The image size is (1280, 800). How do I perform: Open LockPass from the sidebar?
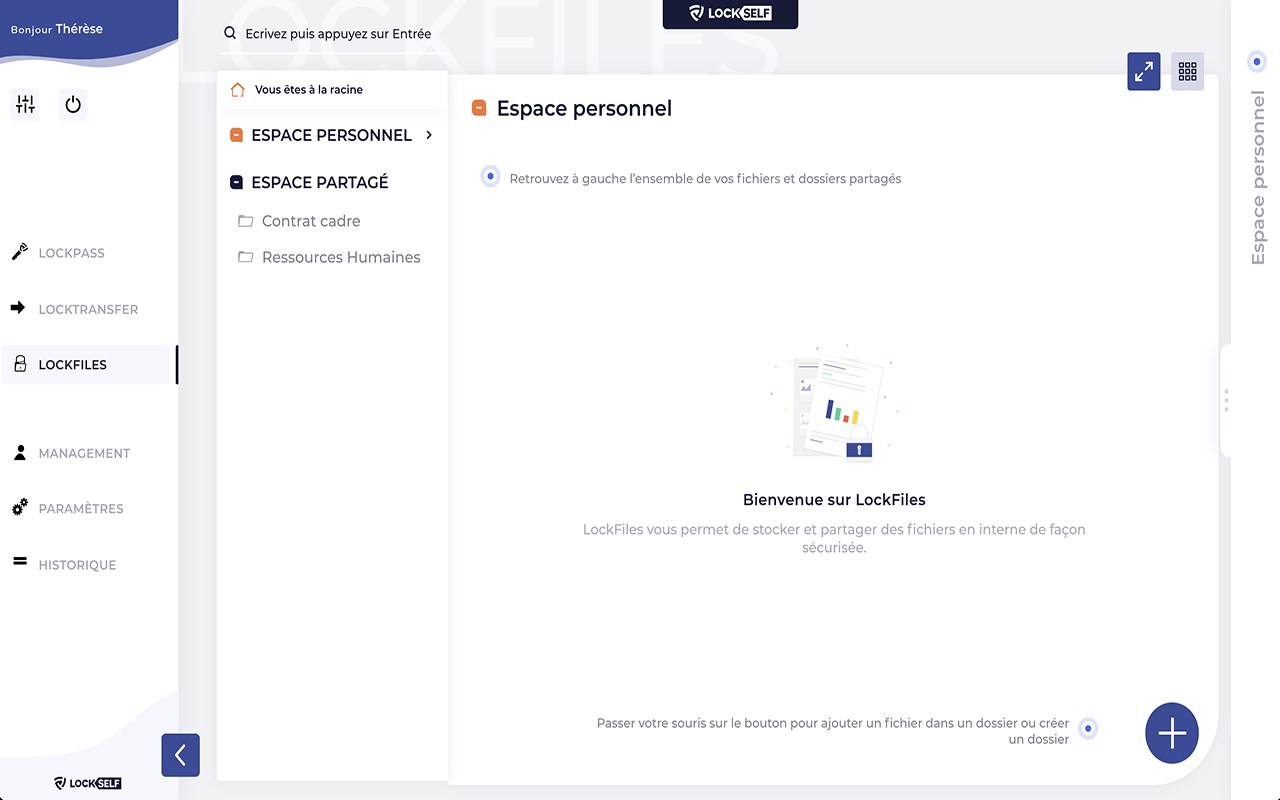pos(71,253)
